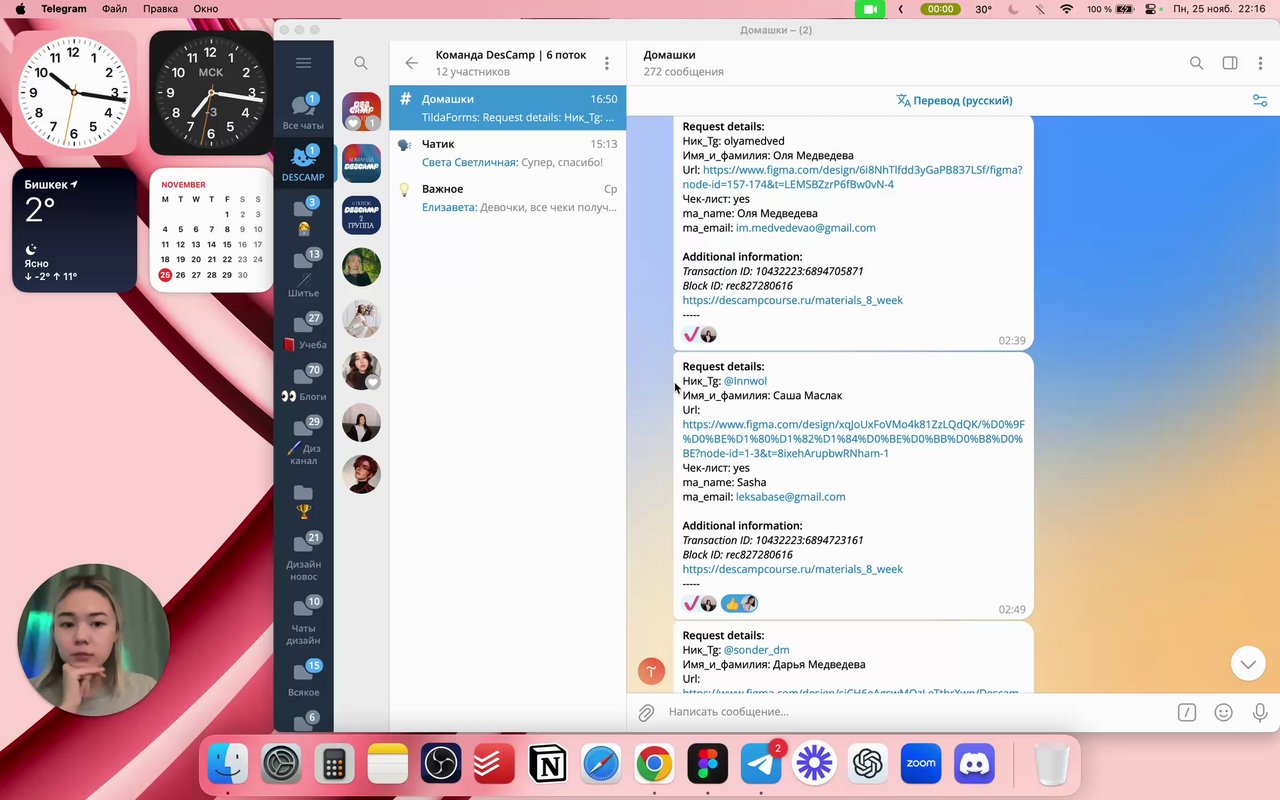The width and height of the screenshot is (1280, 800).
Task: Open the Wi-Fi status menu
Action: [1066, 9]
